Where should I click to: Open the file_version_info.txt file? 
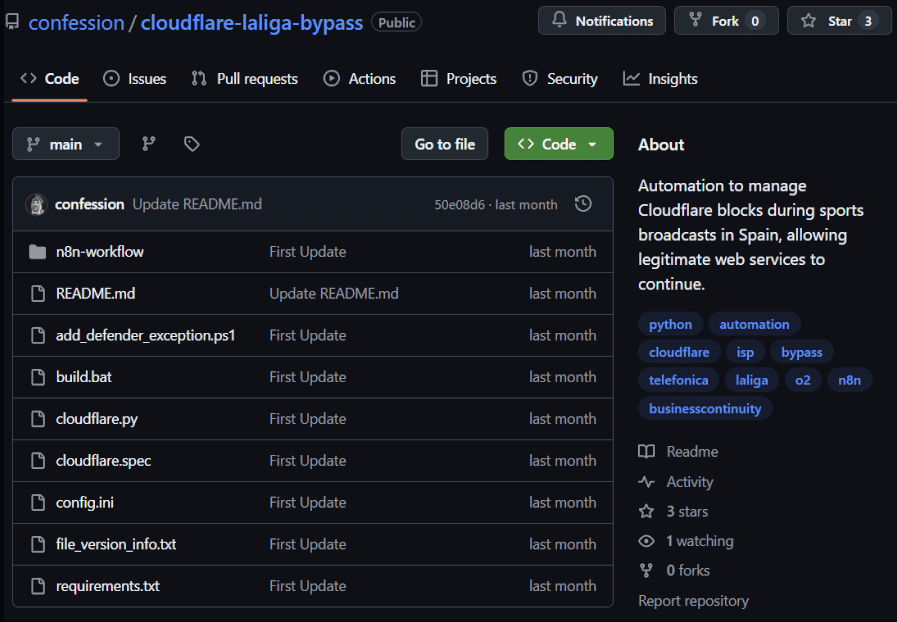click(x=116, y=544)
